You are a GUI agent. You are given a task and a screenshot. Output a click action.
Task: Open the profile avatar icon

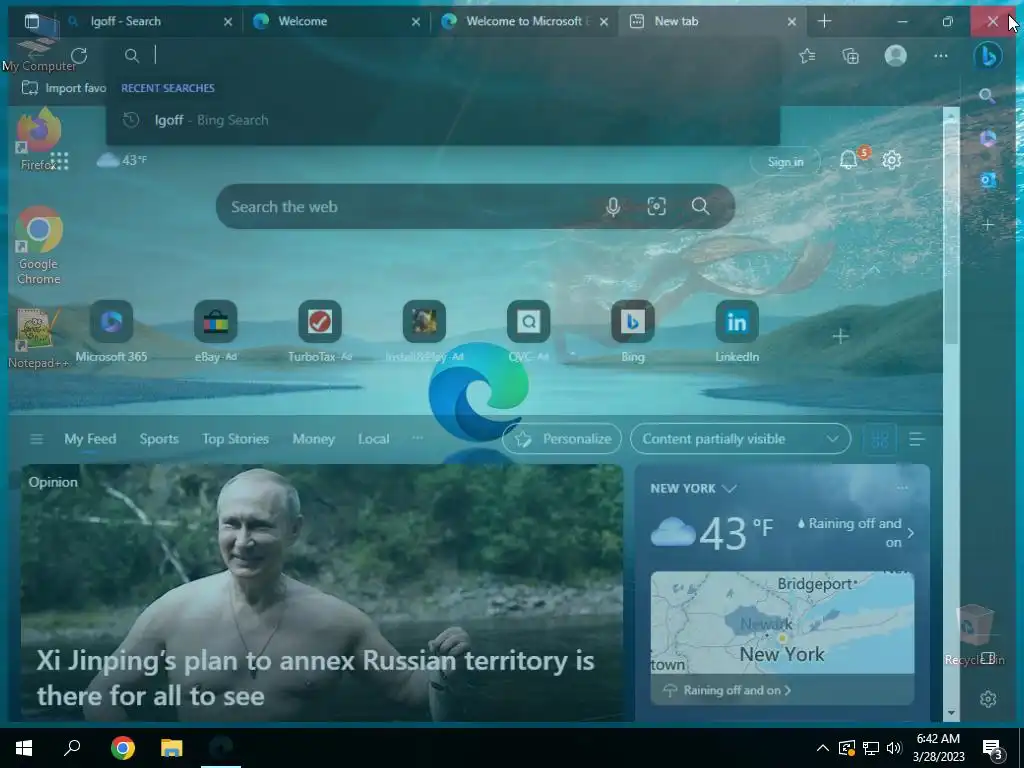(x=895, y=56)
